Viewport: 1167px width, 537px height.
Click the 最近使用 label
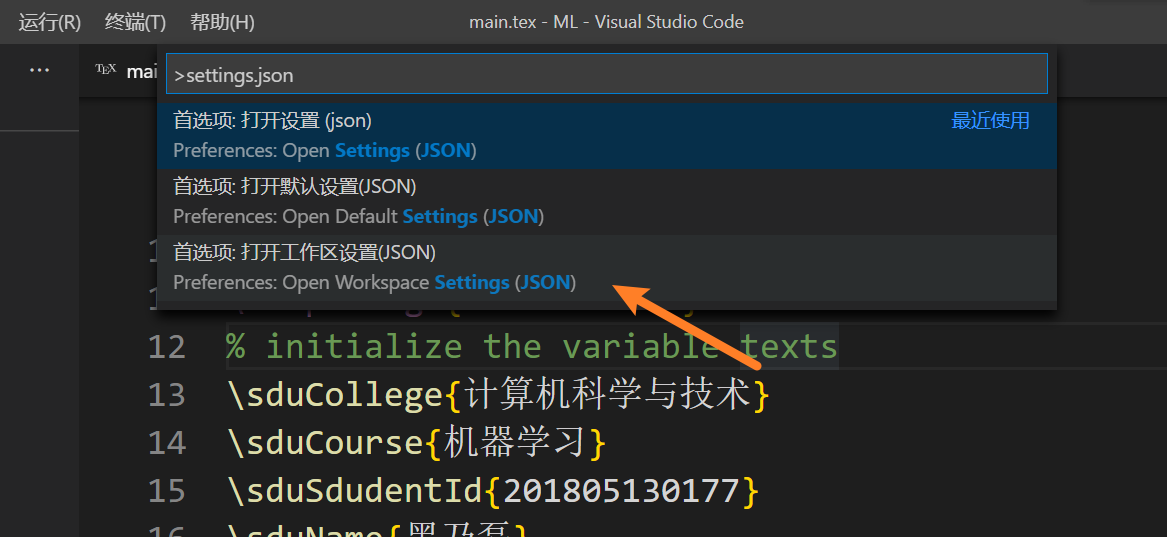tap(990, 120)
